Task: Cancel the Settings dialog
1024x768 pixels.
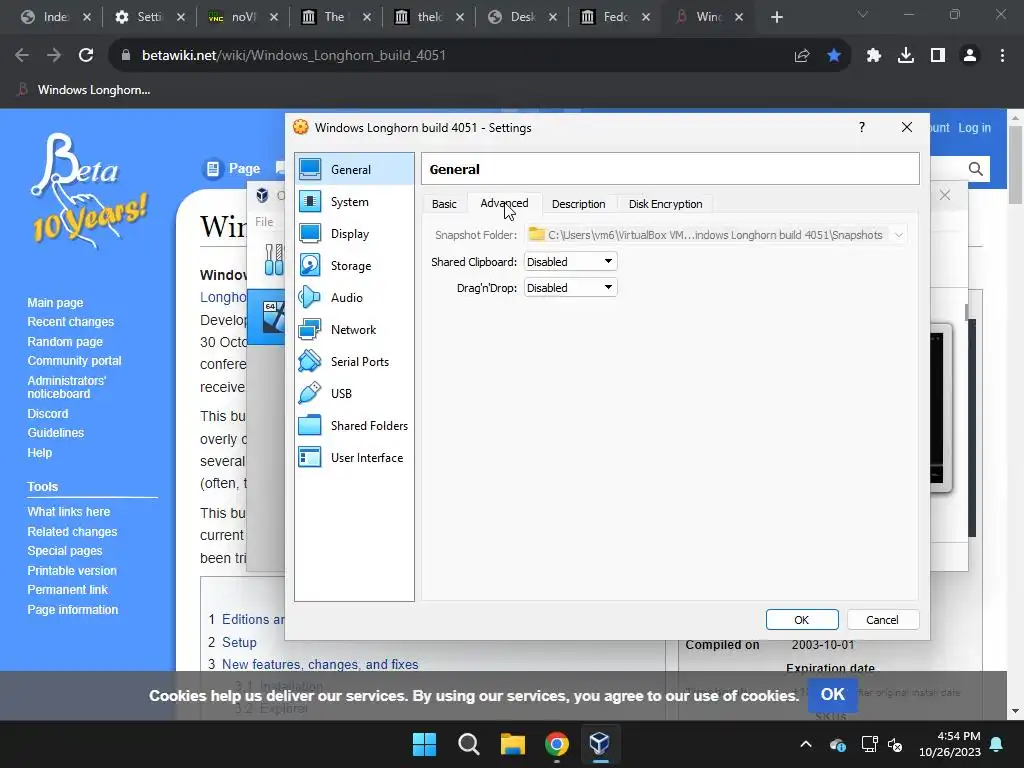Action: point(882,620)
